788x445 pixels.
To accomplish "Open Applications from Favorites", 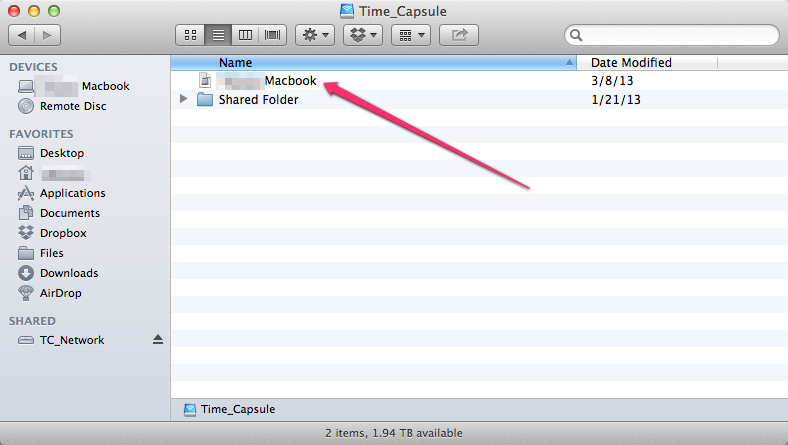I will point(85,193).
